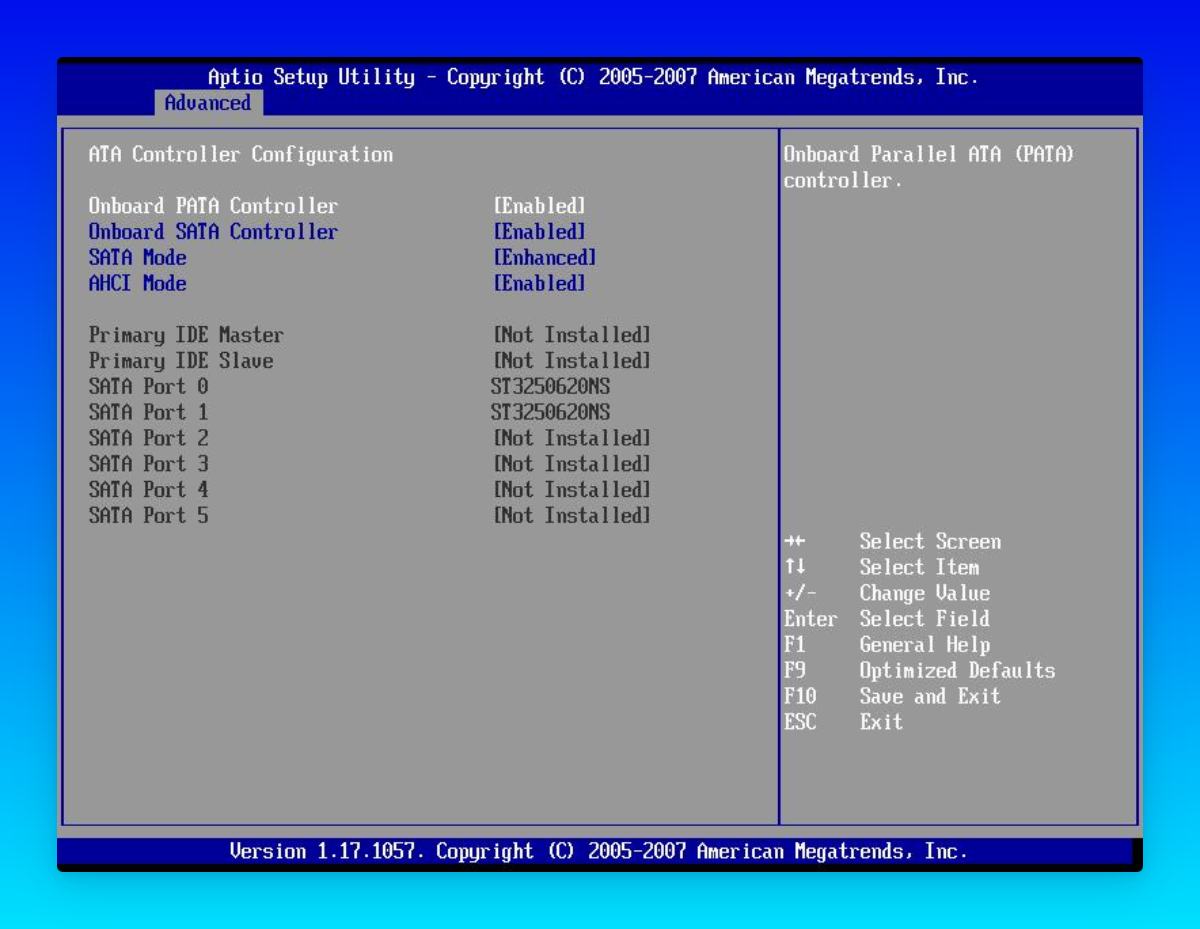The image size is (1200, 929).
Task: Click the Select Screen help text
Action: click(x=930, y=542)
